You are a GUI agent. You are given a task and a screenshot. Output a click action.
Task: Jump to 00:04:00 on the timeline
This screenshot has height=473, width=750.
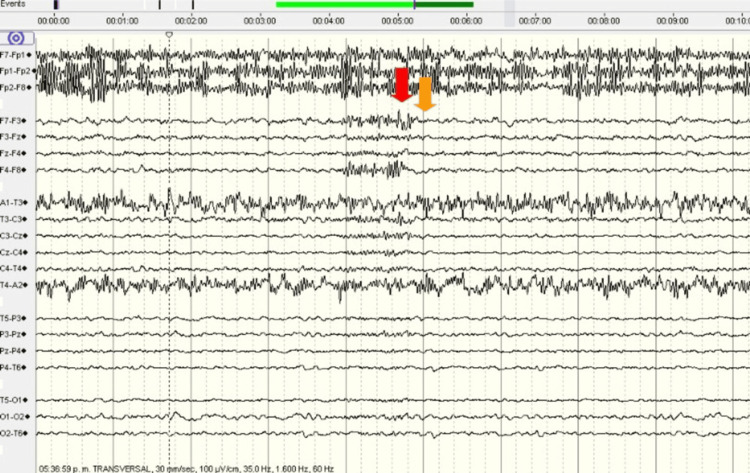329,21
